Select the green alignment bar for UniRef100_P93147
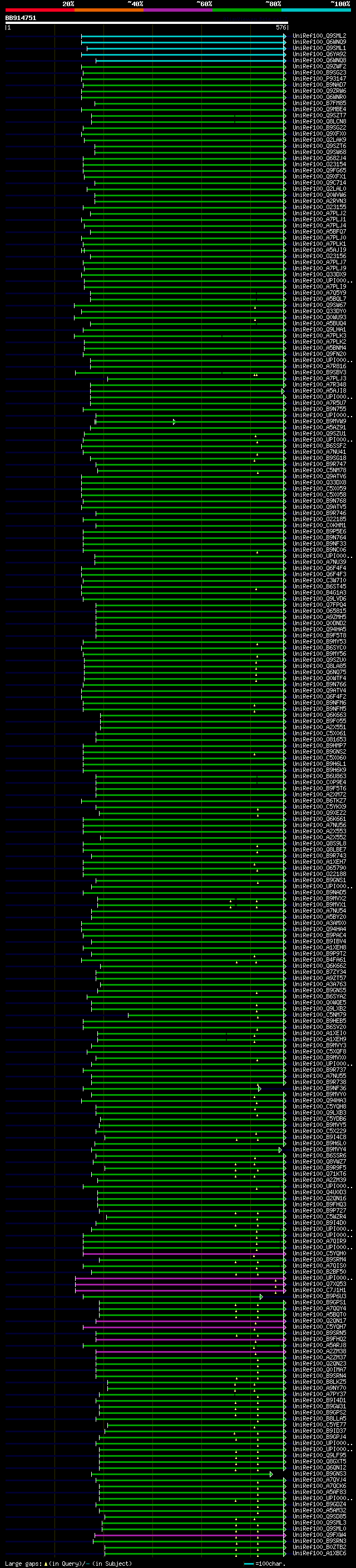Screen dimensions: 356x1568 (184, 78)
